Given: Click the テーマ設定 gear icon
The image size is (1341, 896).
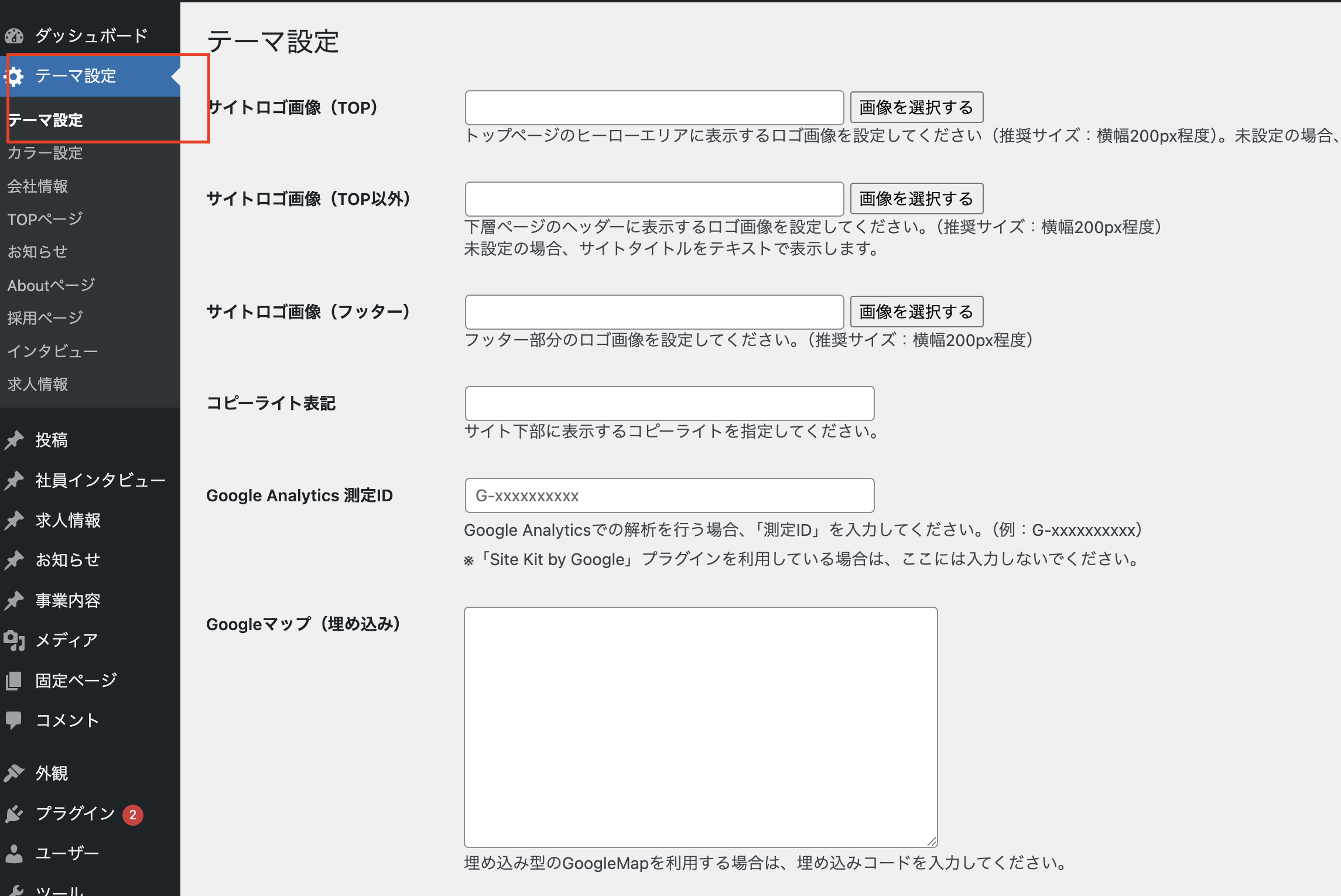Looking at the screenshot, I should coord(14,76).
